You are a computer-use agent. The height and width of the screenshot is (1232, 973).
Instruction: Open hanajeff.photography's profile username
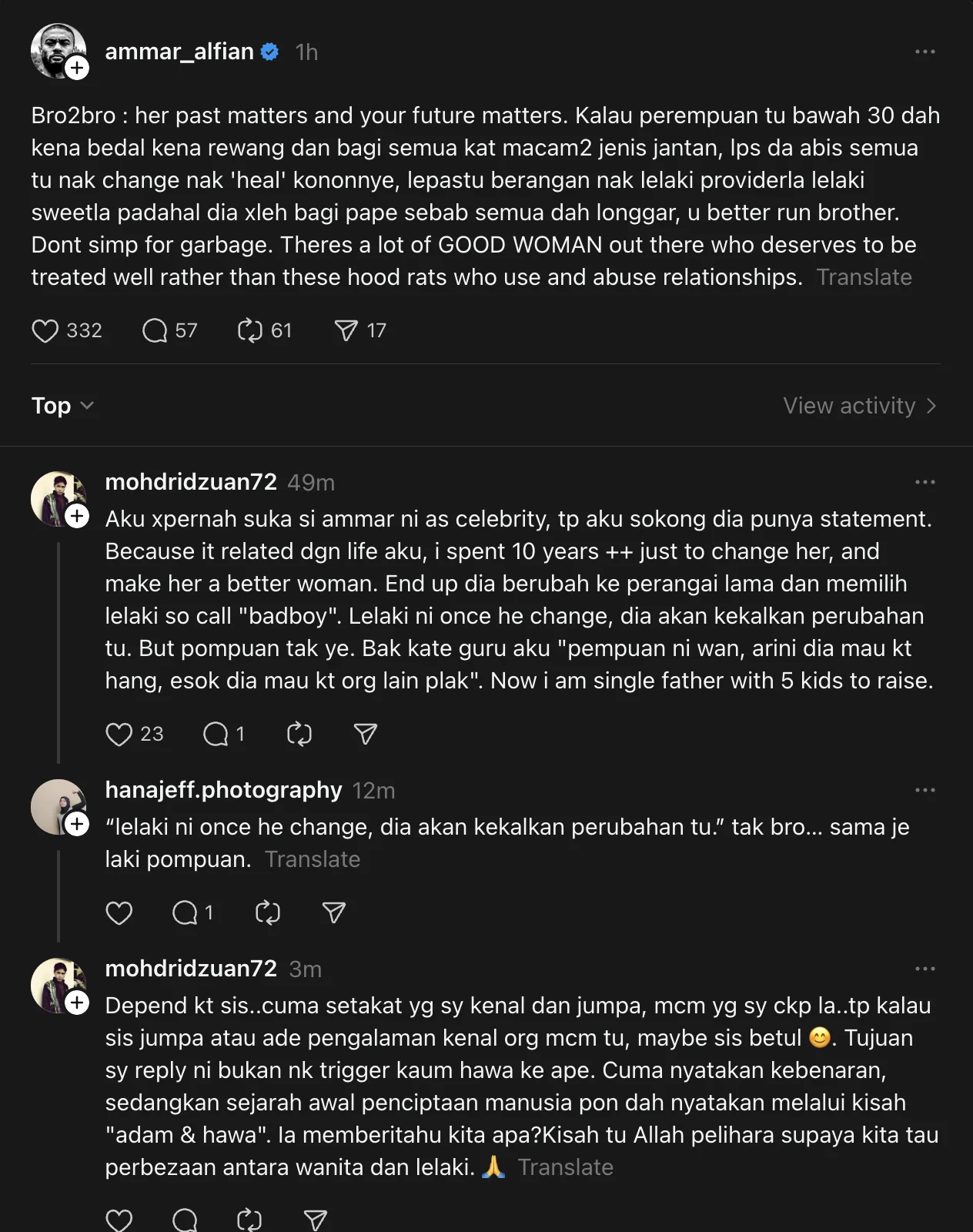coord(223,790)
